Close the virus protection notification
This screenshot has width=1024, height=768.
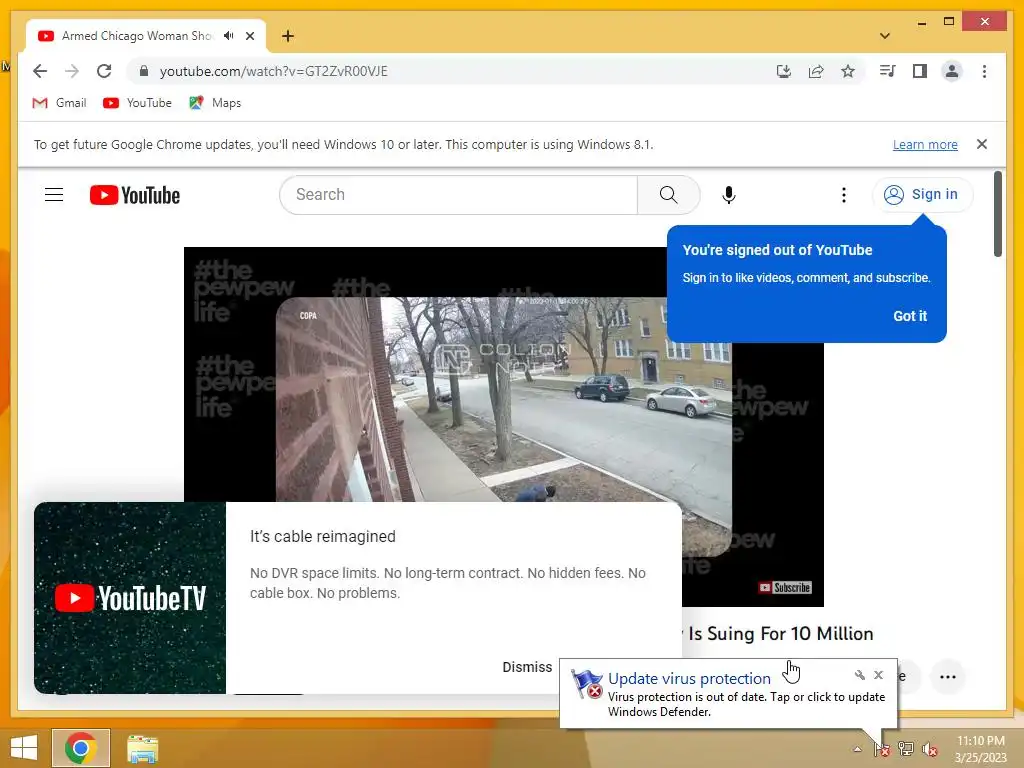pos(878,675)
